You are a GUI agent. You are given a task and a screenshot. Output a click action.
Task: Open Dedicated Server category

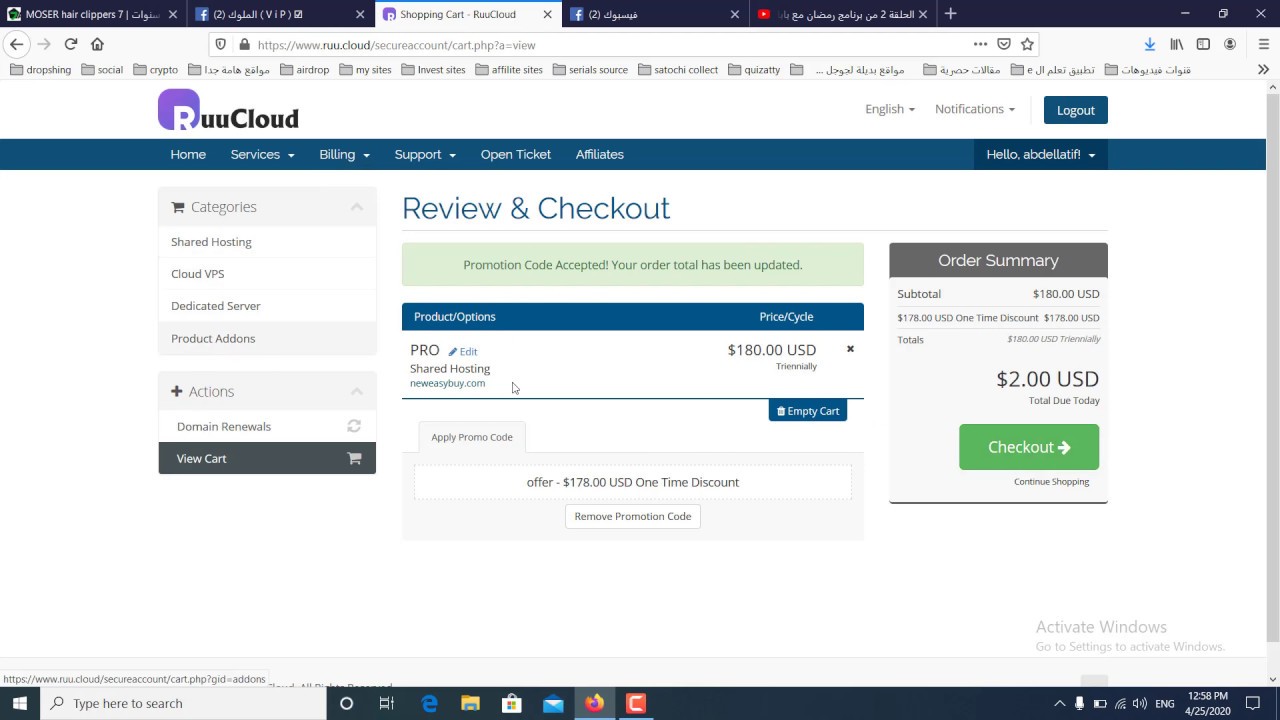[267, 306]
